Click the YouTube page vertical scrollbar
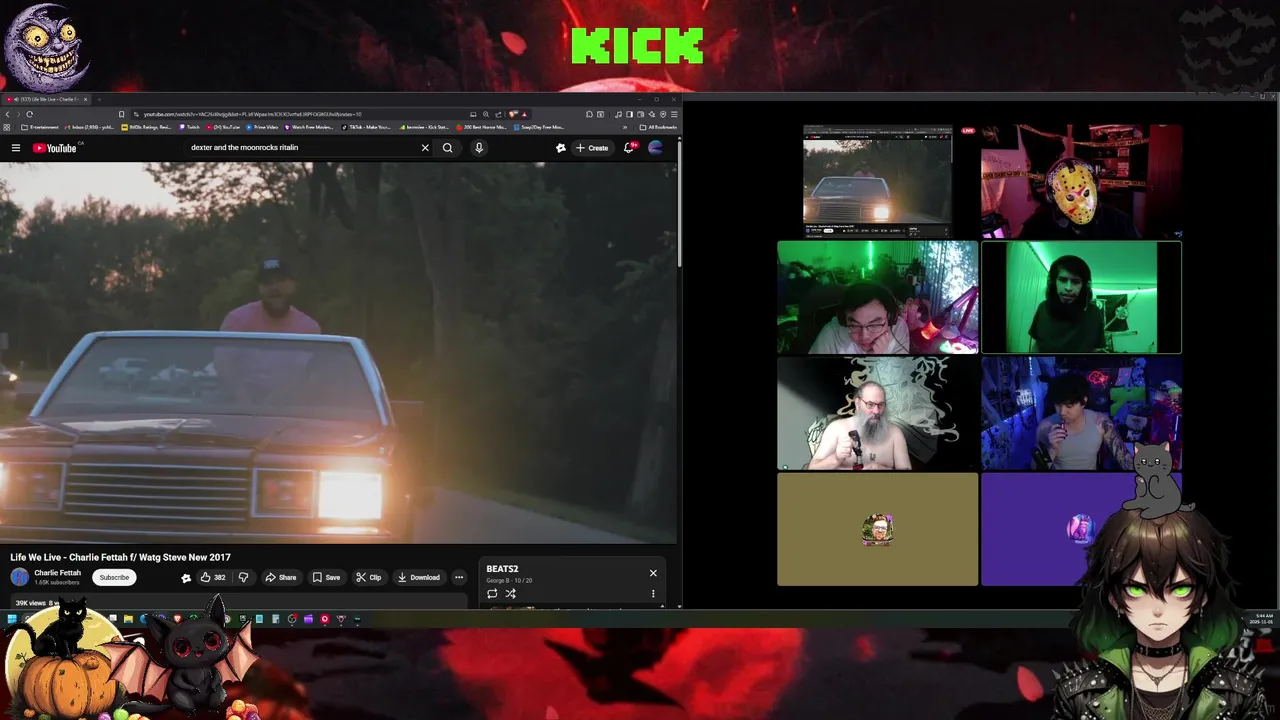 (679, 203)
